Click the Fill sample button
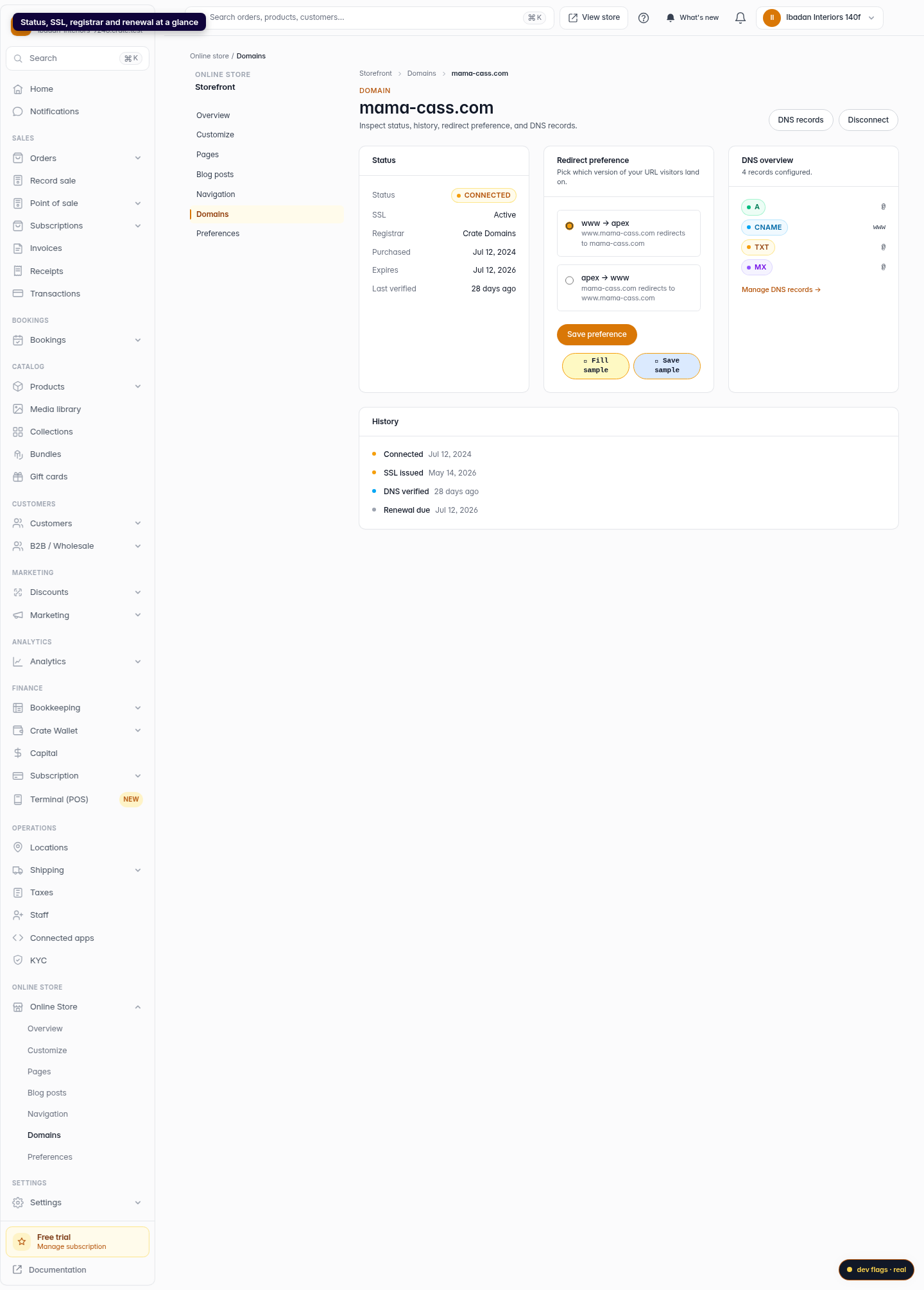924x1290 pixels. (x=595, y=366)
